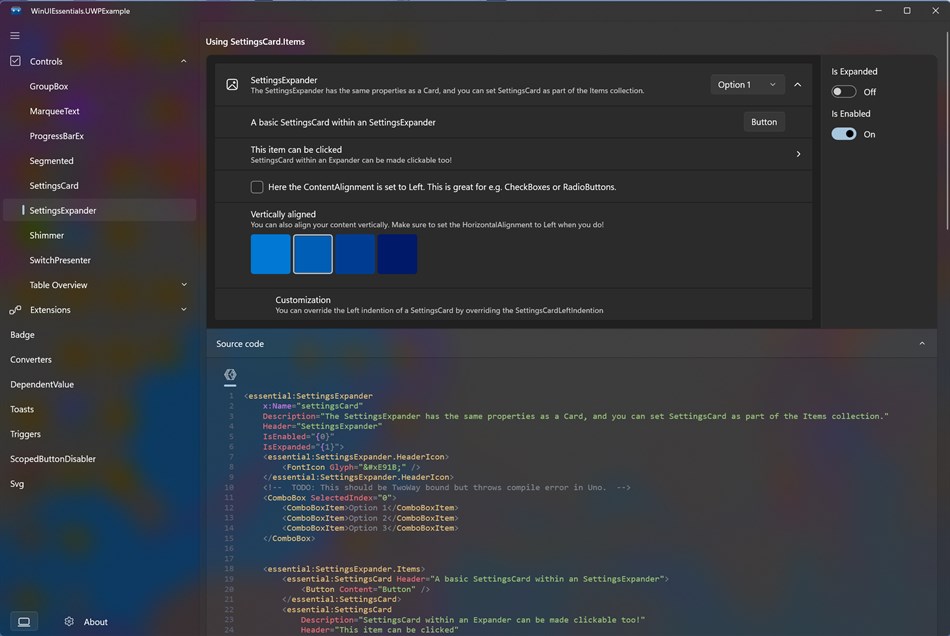The width and height of the screenshot is (950, 636).
Task: Select the lightest blue swatch
Action: [270, 254]
